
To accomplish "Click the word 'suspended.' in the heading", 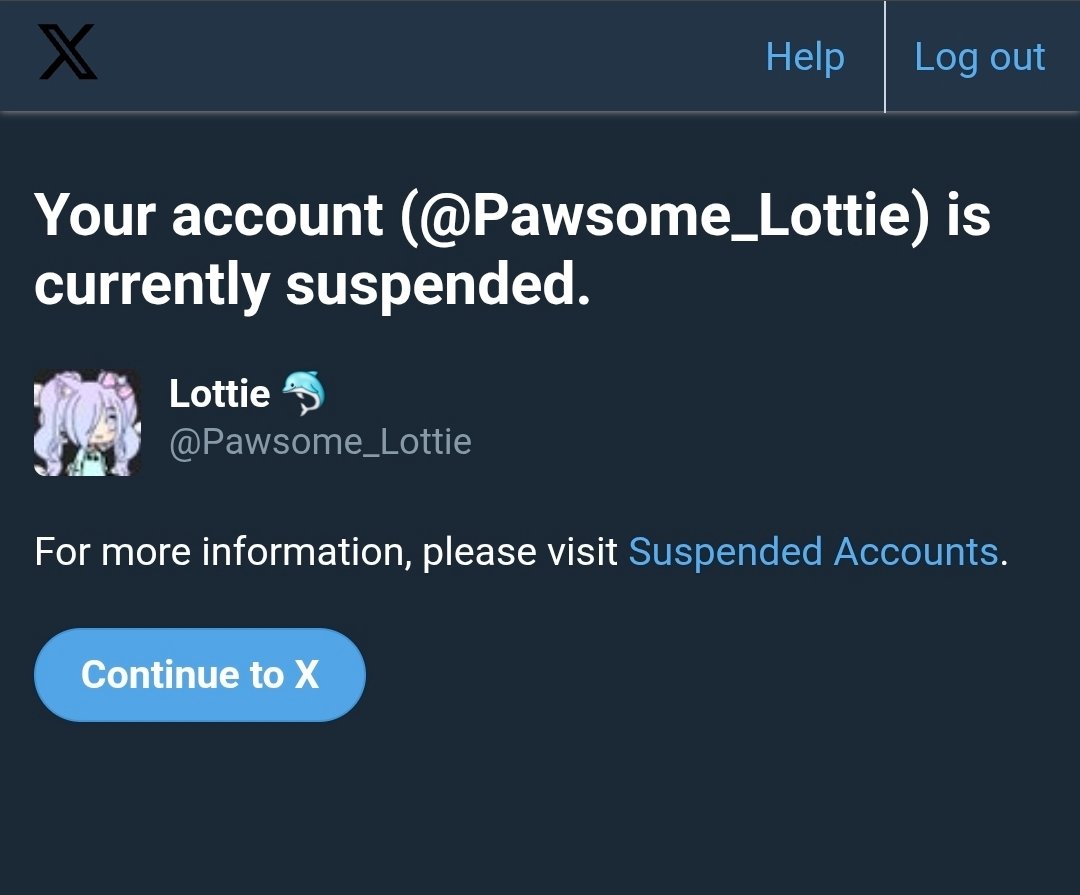I will tap(438, 285).
